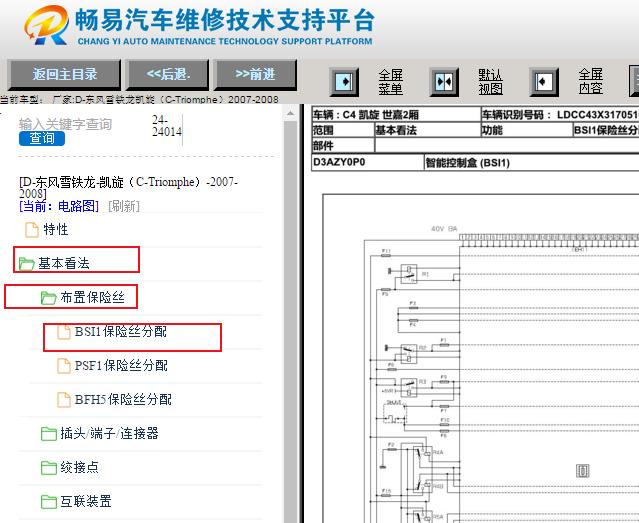This screenshot has height=523, width=639.
Task: Select the 全屏内容 label
Action: [x=591, y=81]
